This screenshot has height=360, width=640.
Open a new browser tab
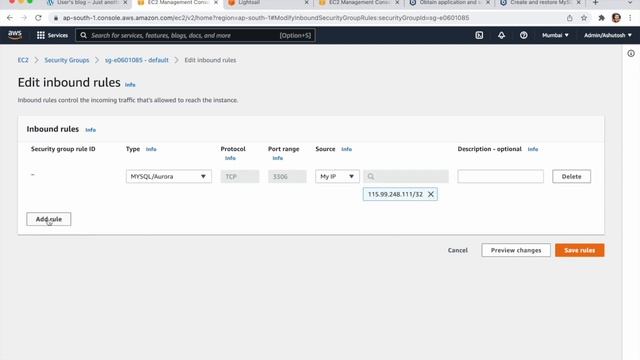596,3
